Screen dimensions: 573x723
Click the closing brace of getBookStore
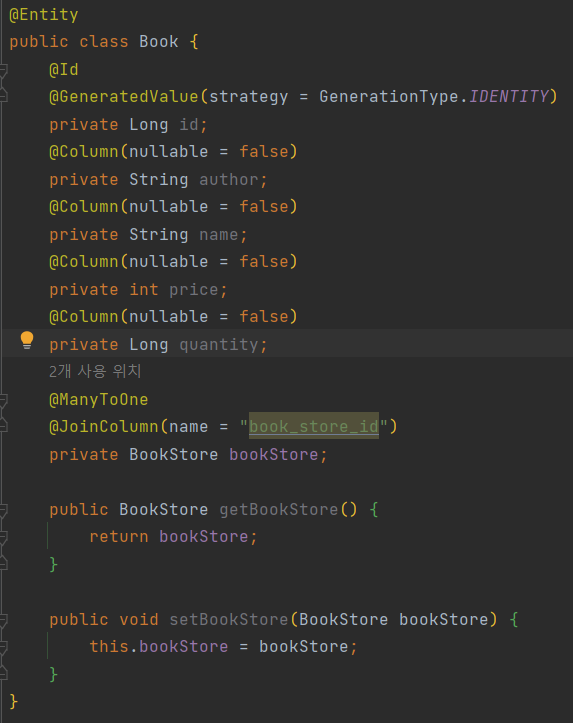(x=53, y=565)
